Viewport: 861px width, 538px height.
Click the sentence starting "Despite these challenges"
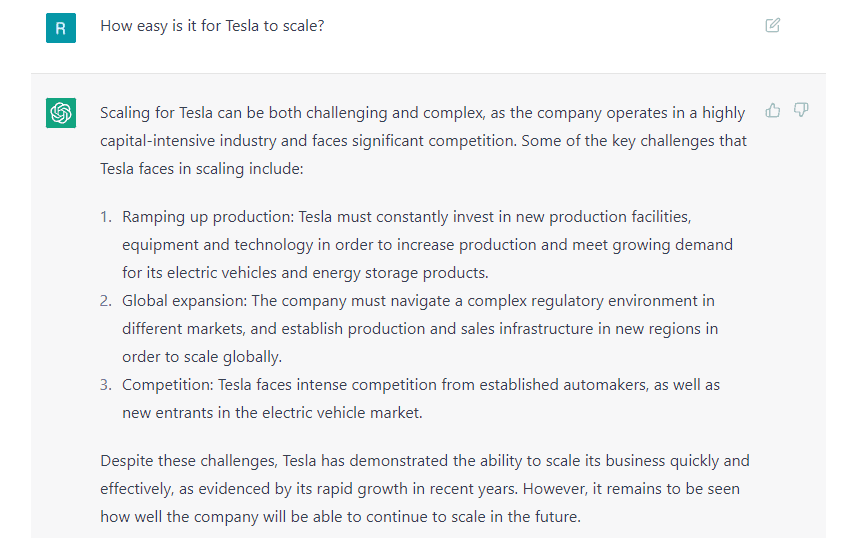pos(190,461)
